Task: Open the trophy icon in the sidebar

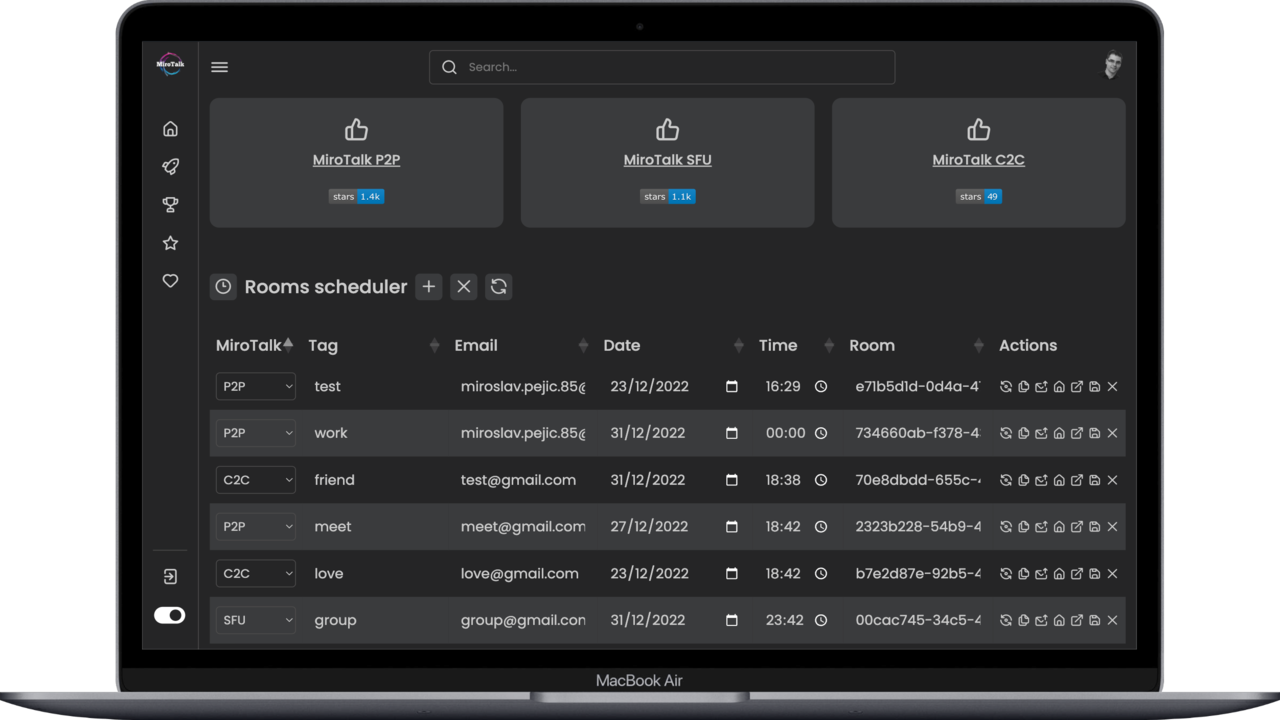Action: coord(170,204)
